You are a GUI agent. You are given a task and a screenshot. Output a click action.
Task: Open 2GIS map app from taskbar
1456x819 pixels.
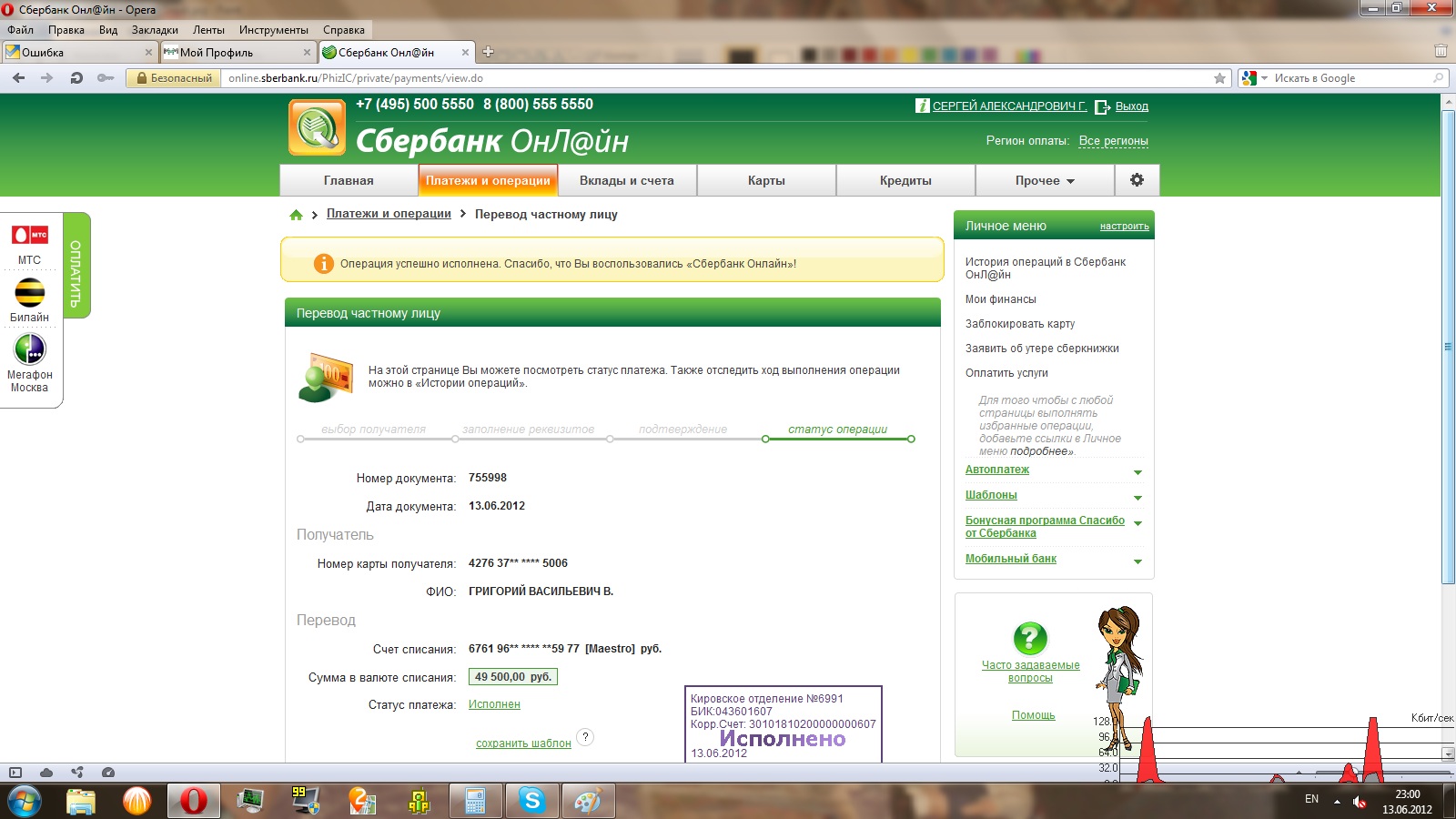tap(362, 801)
